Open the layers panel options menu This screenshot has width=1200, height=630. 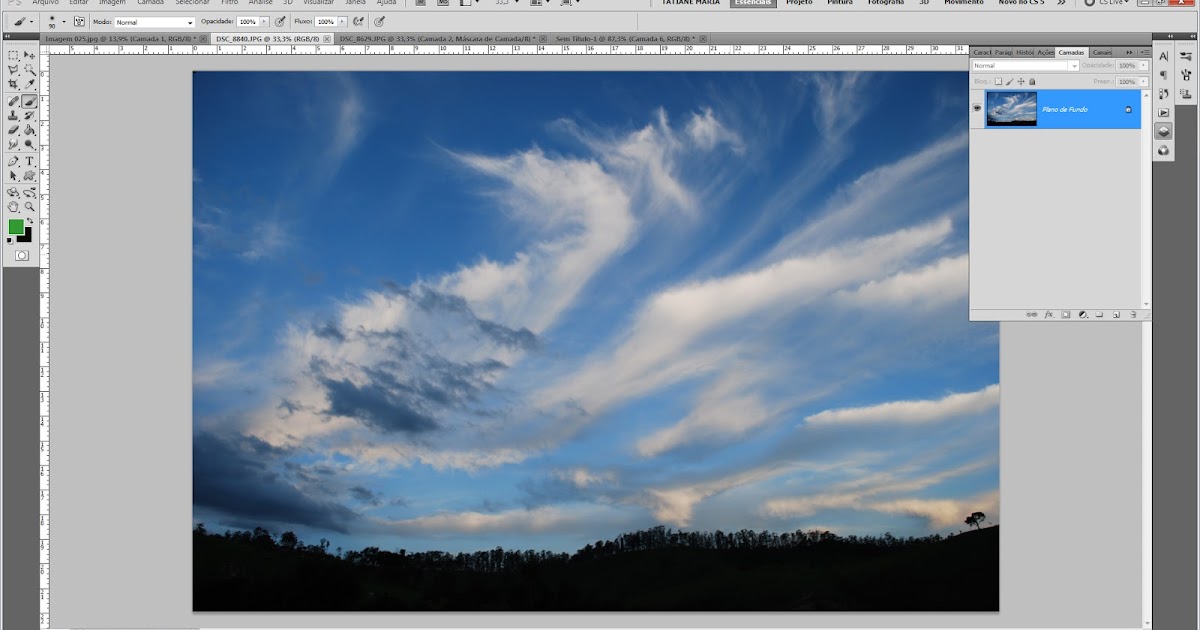[1145, 52]
